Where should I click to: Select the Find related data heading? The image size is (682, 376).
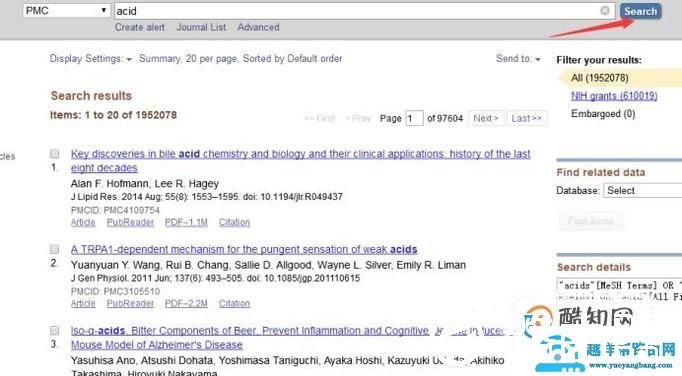pos(601,172)
